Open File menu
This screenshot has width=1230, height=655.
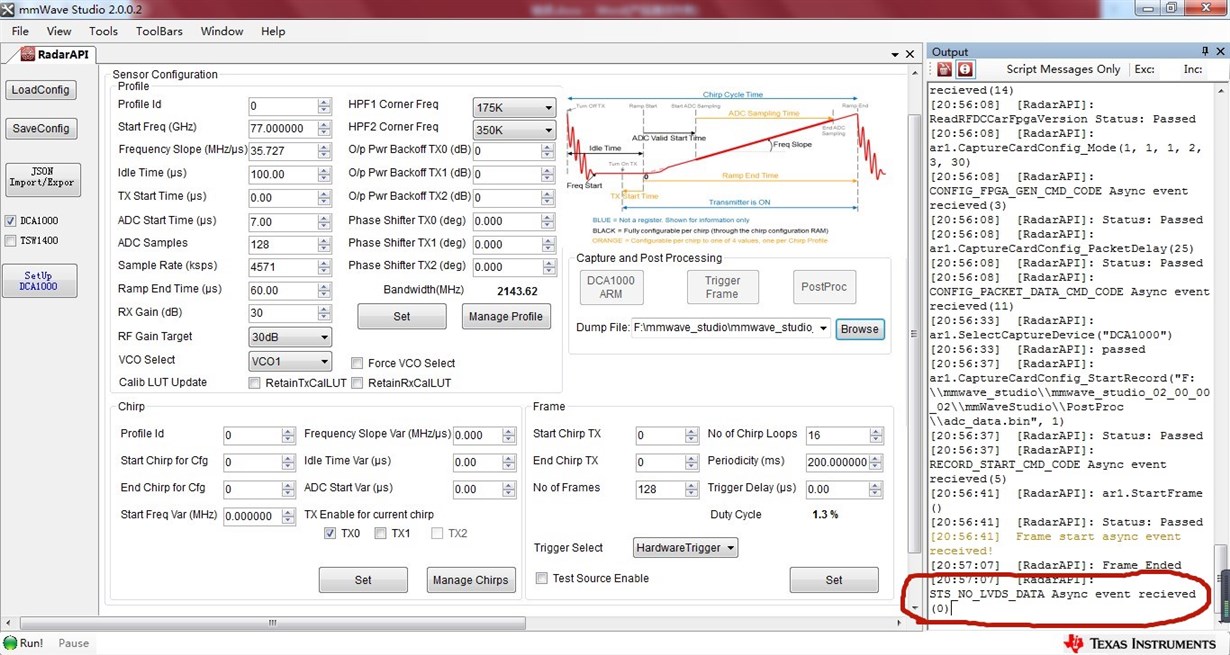coord(20,31)
